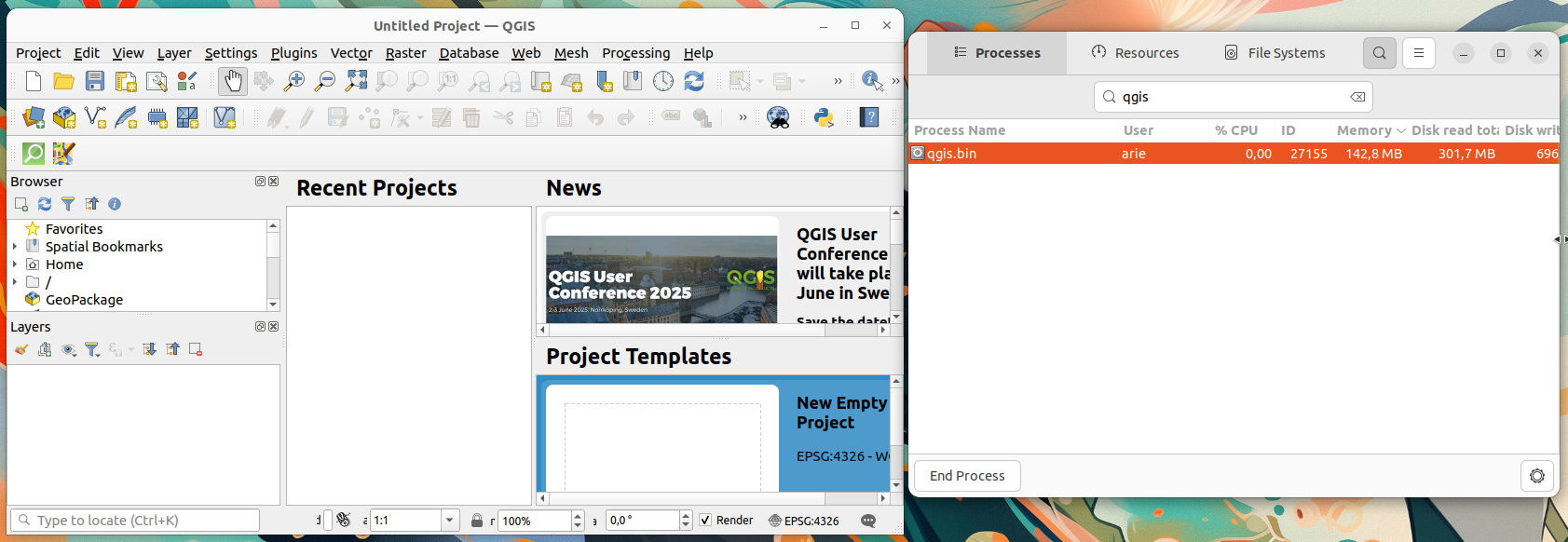Create a new QGIS project
Screen dimensions: 1568x542
(34, 81)
